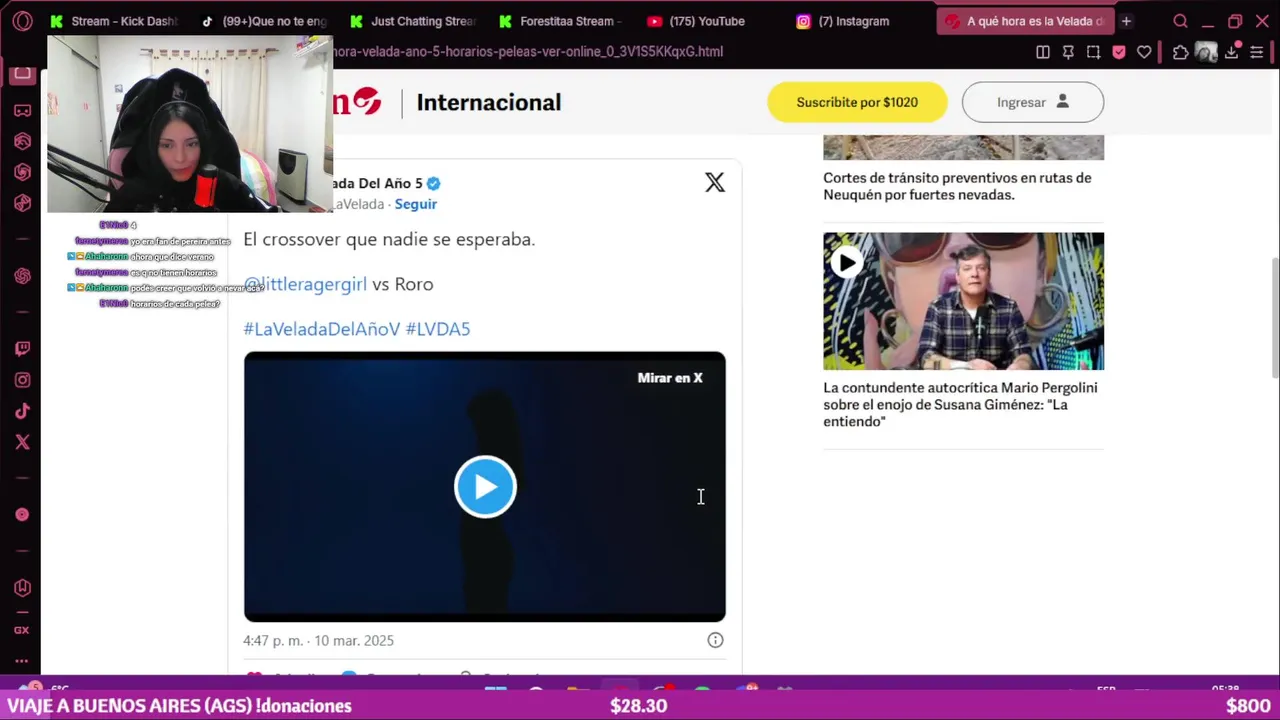Screen dimensions: 1280x720
Task: Search tabs with the magnifier icon
Action: [1180, 21]
